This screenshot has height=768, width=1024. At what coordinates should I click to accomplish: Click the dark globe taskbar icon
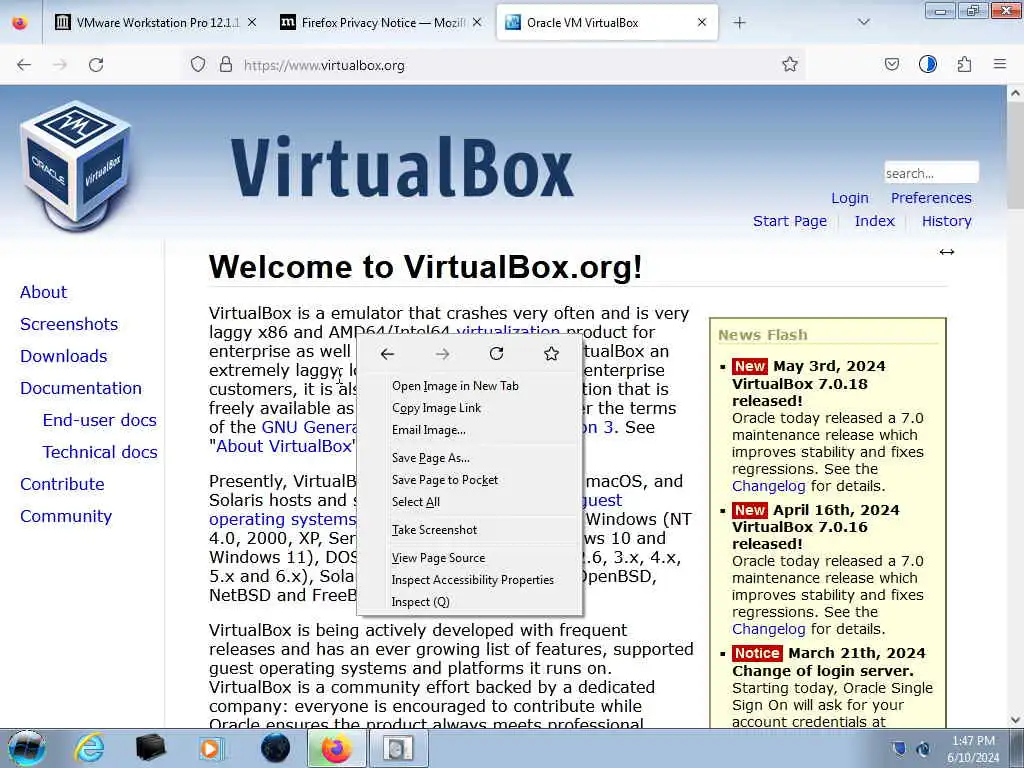275,748
